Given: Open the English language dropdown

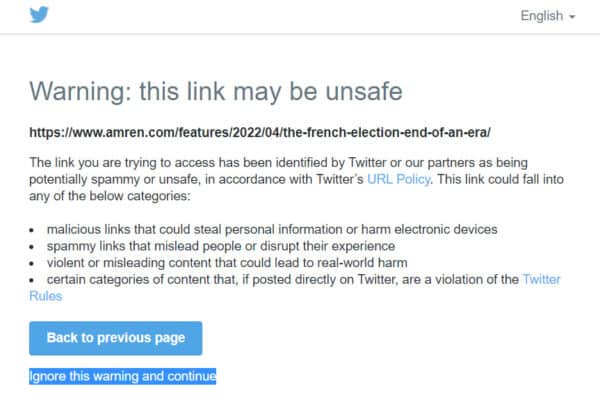Looking at the screenshot, I should click(x=548, y=16).
